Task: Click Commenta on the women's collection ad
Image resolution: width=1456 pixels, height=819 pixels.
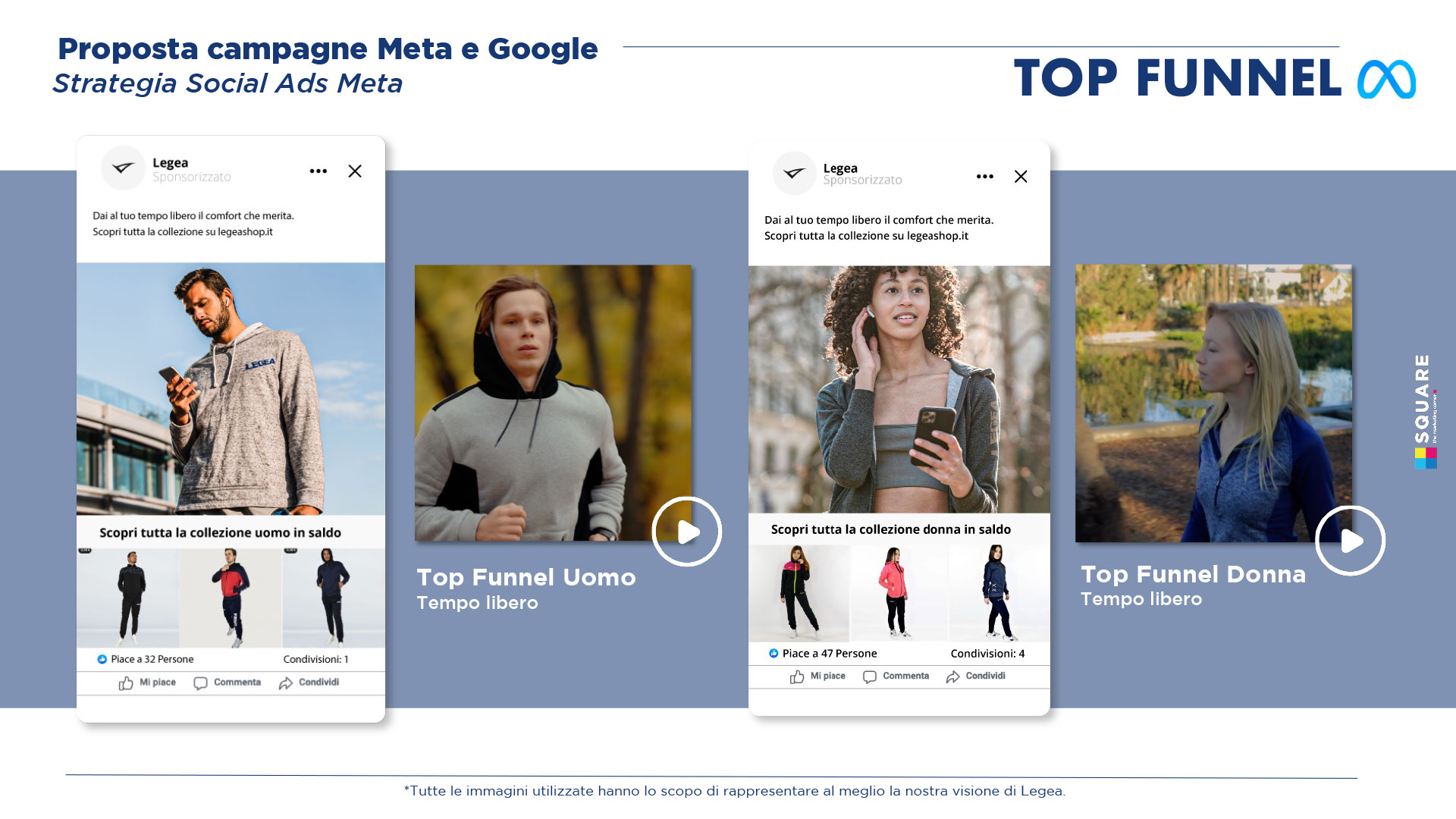Action: pos(896,676)
